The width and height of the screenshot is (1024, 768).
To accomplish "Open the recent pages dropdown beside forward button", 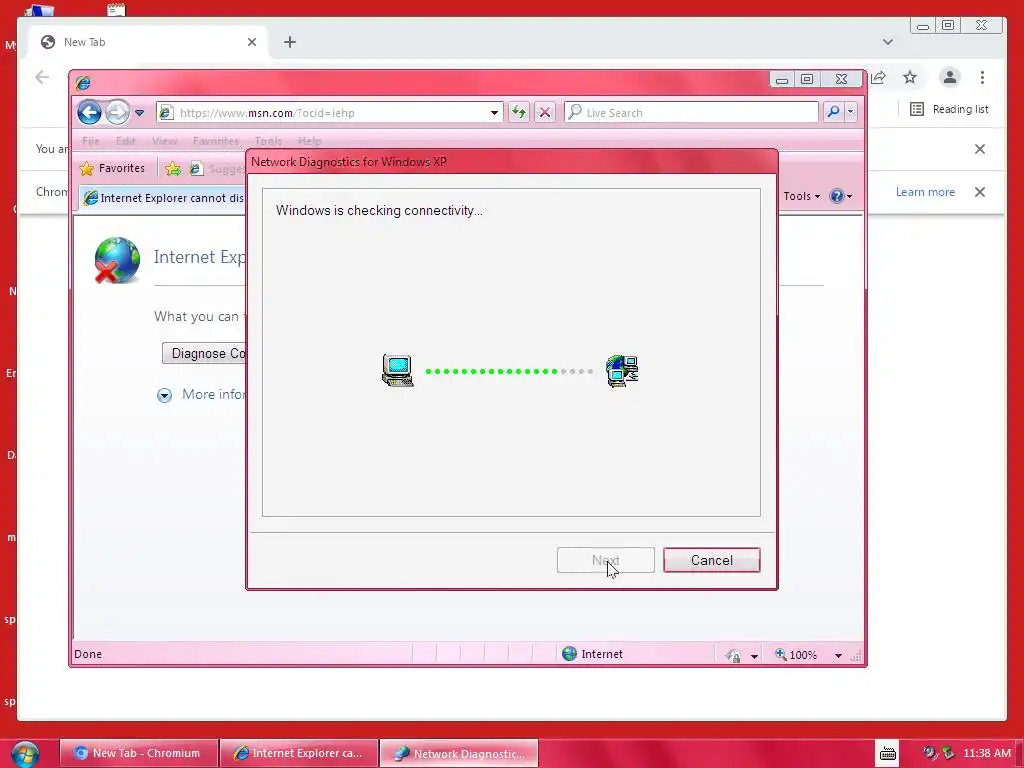I will (139, 113).
